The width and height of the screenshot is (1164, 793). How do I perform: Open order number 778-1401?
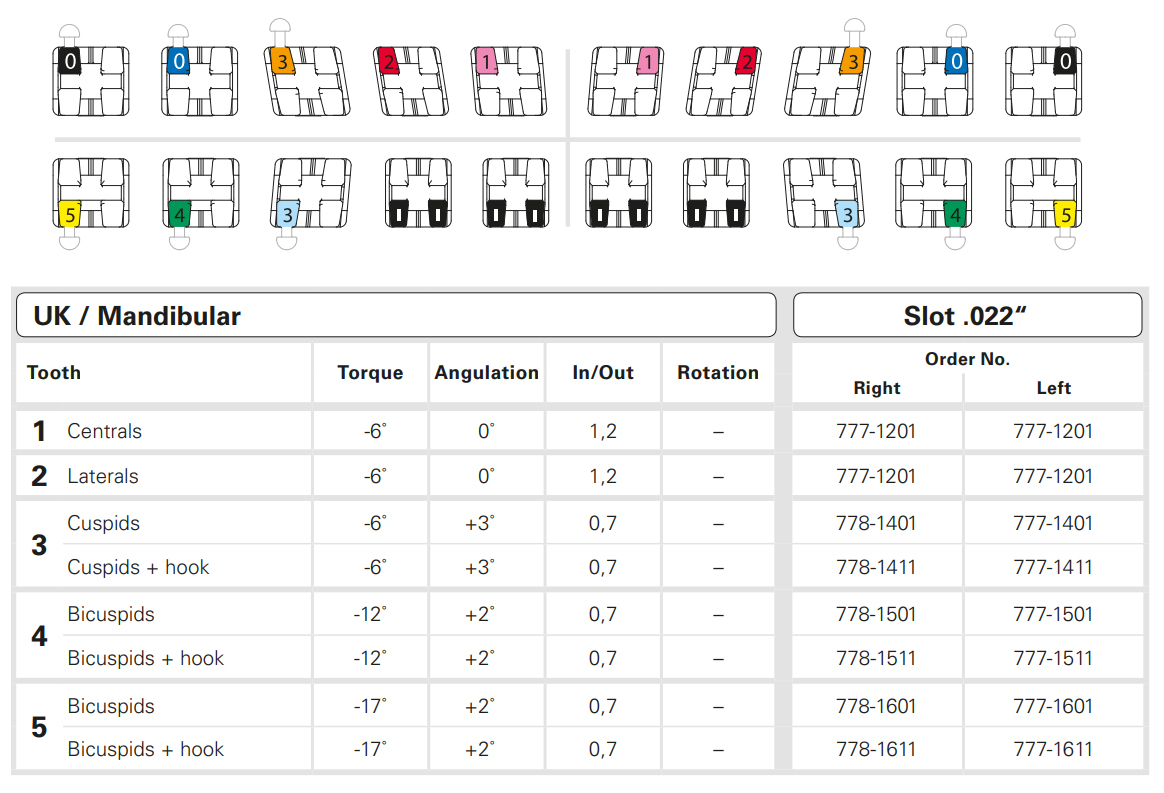click(876, 523)
